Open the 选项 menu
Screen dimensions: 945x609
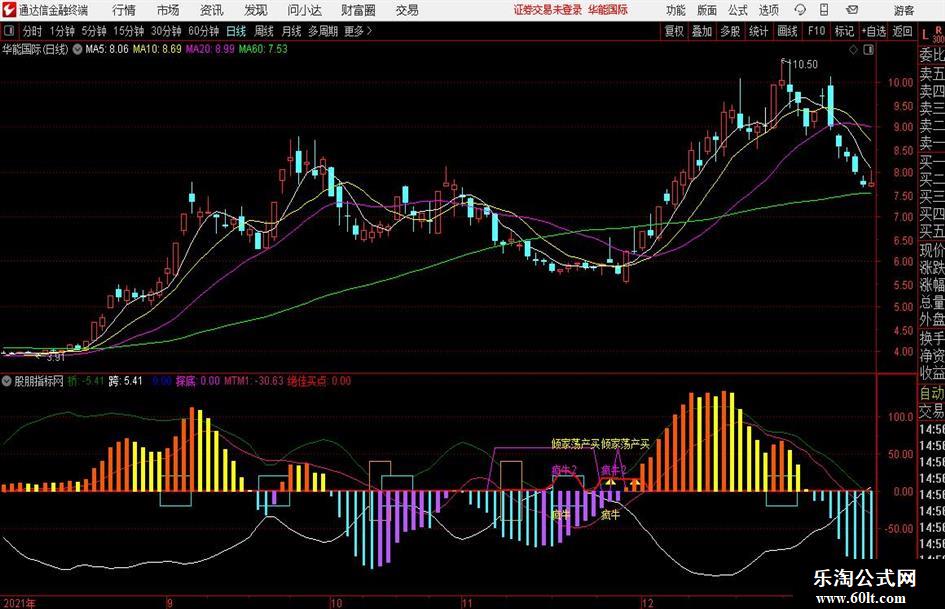pos(769,10)
